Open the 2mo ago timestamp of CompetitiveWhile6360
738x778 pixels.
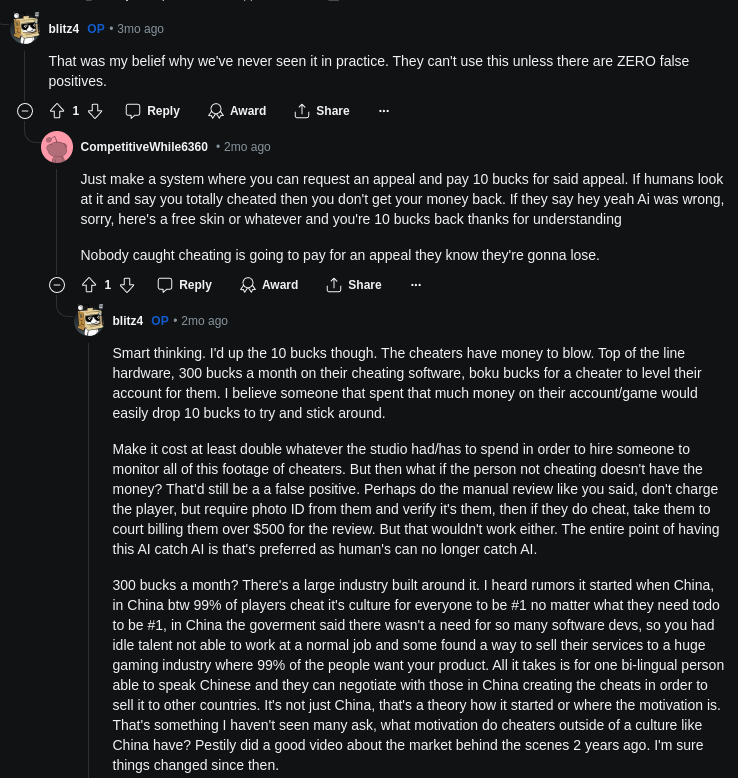point(247,147)
